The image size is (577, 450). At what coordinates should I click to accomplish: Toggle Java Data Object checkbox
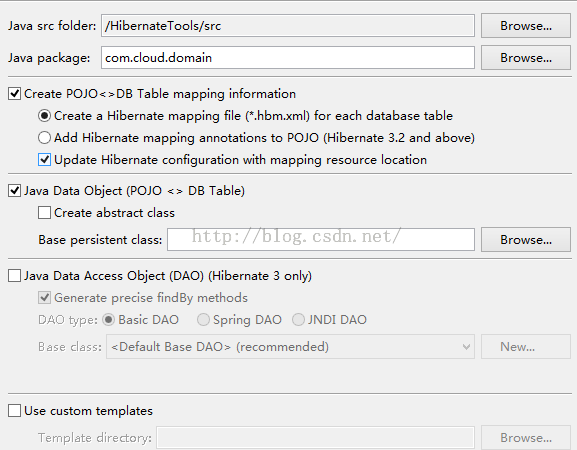[14, 191]
